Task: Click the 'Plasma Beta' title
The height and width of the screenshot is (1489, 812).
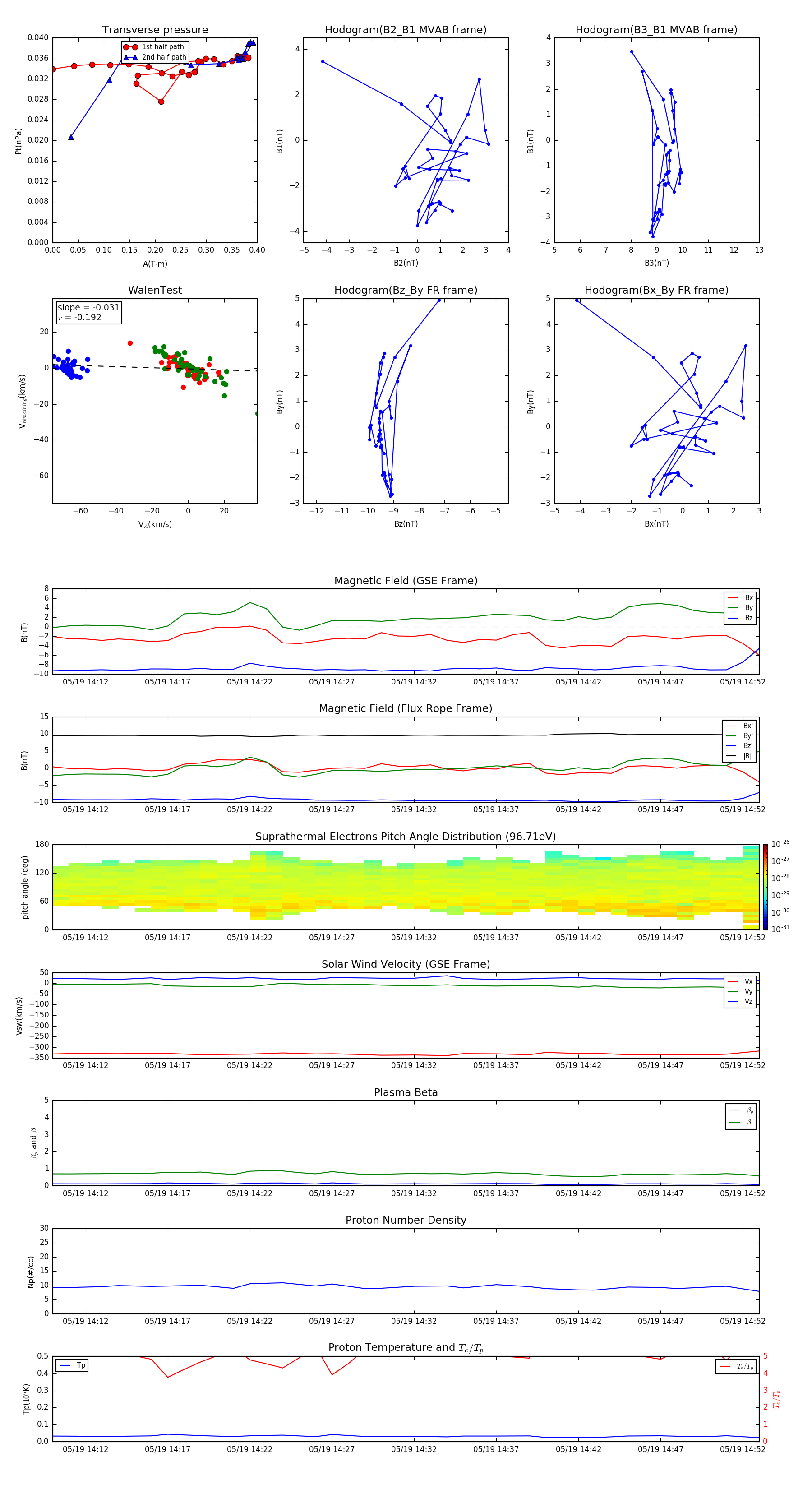Action: coord(406,1092)
